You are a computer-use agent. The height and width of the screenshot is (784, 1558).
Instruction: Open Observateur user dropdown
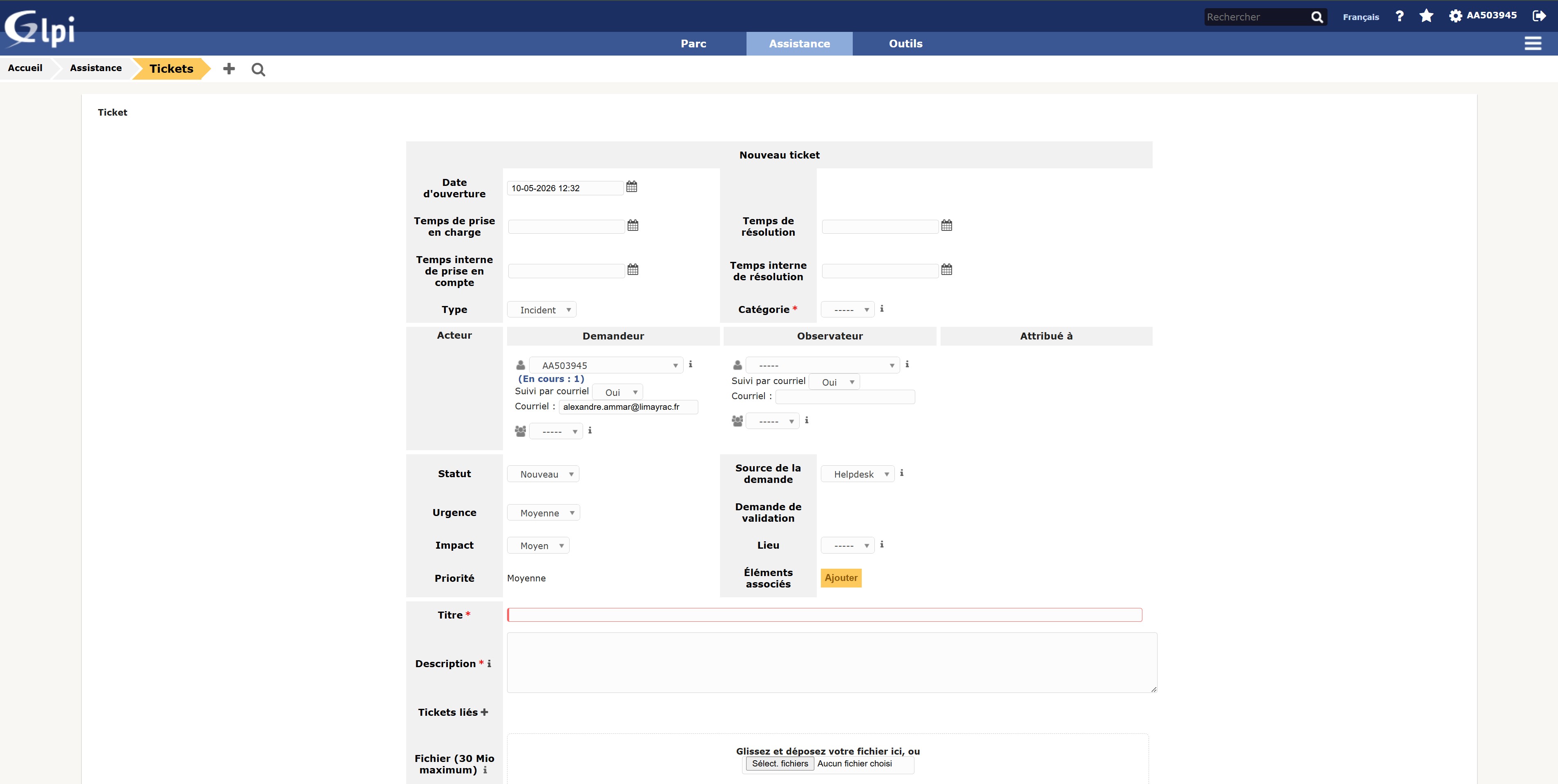point(823,365)
